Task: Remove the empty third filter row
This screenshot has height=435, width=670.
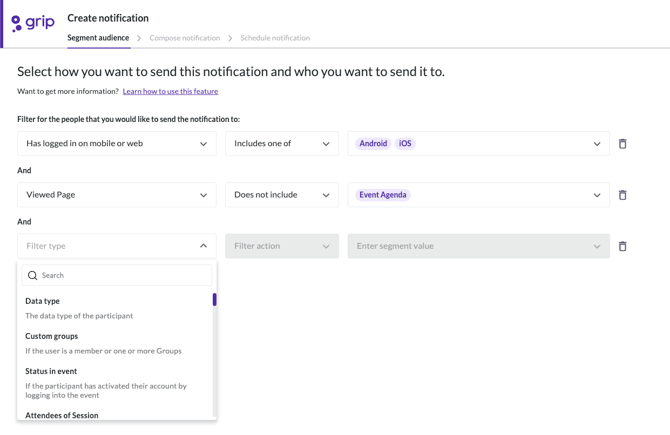Action: click(622, 246)
